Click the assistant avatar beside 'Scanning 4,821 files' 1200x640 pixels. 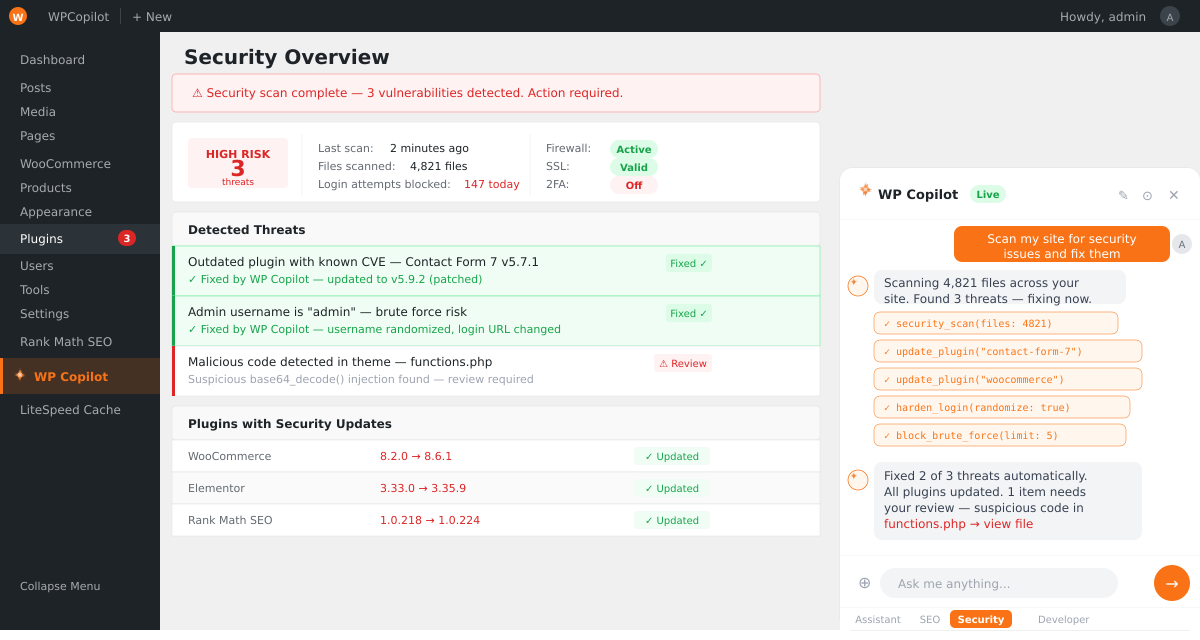(858, 286)
